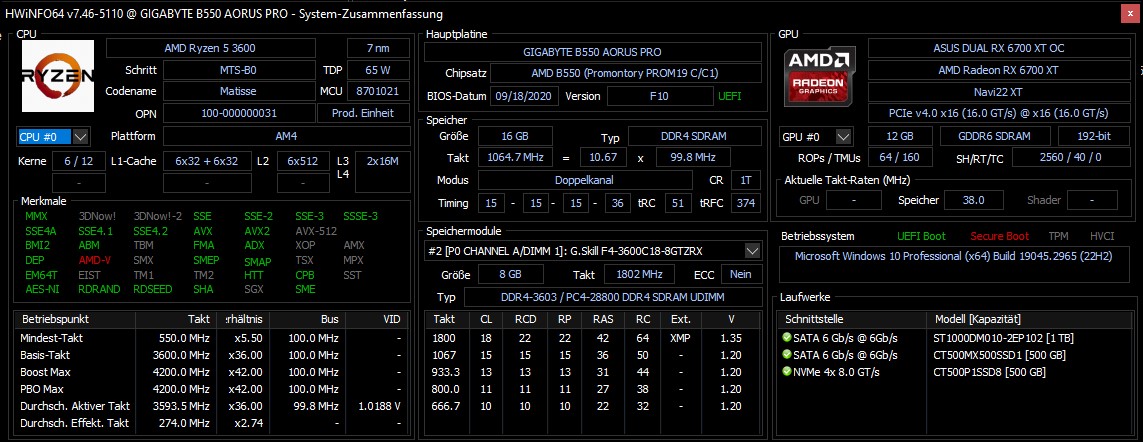The height and width of the screenshot is (442, 1143).
Task: Click the tRFC value 374
Action: 745,203
